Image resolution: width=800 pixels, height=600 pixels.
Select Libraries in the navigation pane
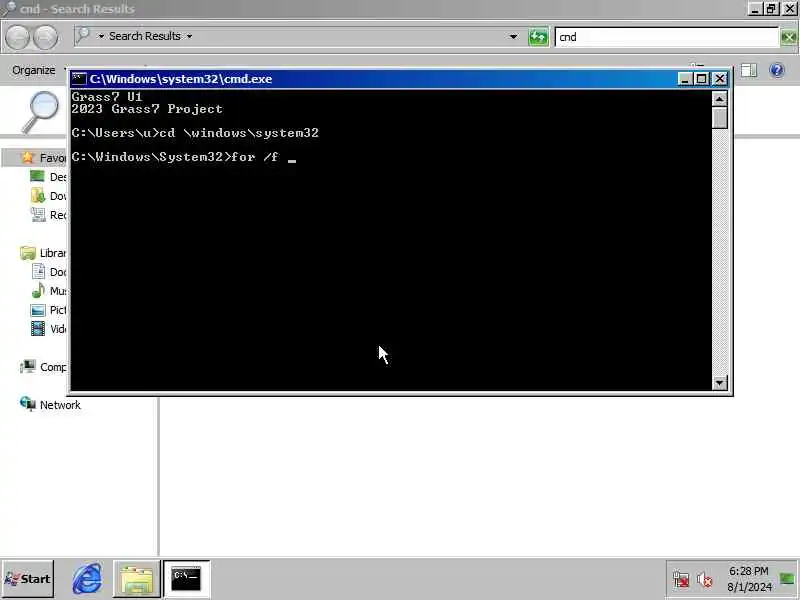(43, 253)
